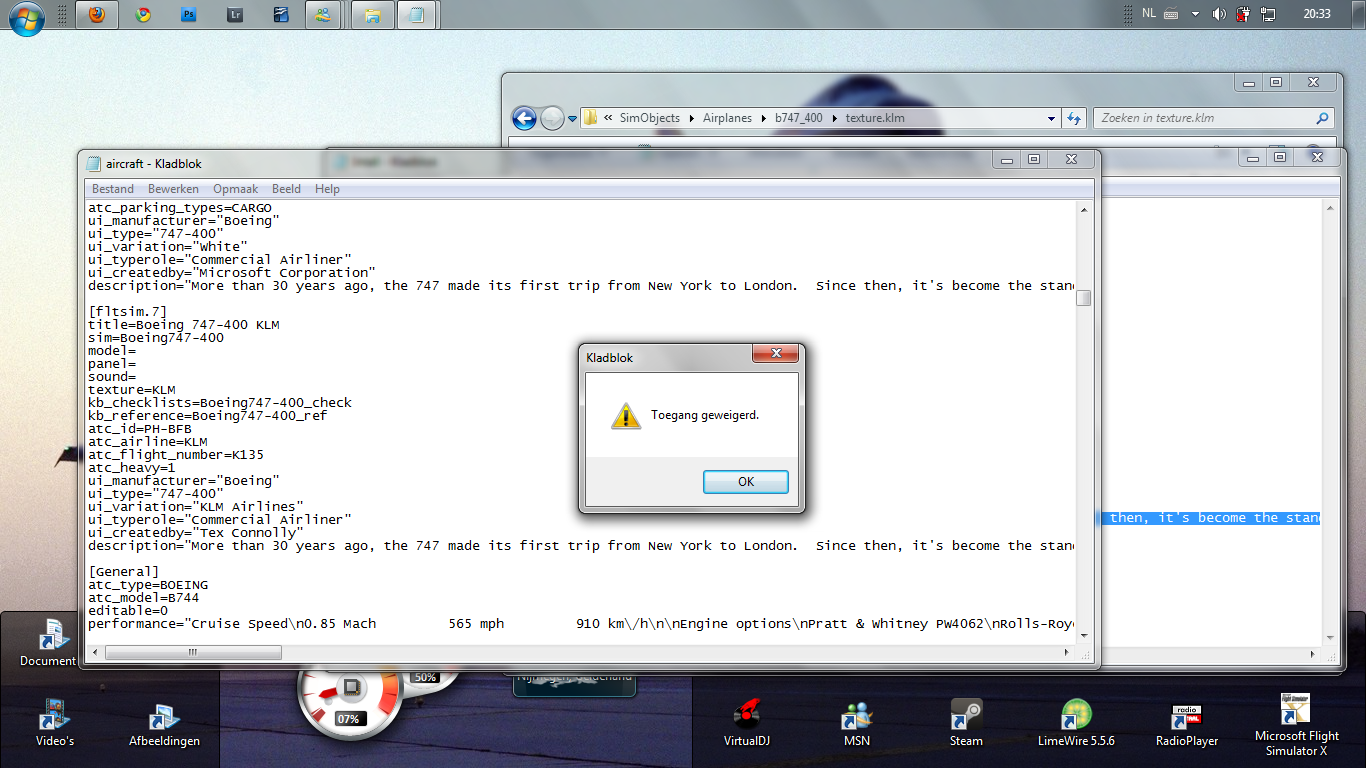Open the power plug tray icon
This screenshot has height=768, width=1366.
click(x=1244, y=14)
